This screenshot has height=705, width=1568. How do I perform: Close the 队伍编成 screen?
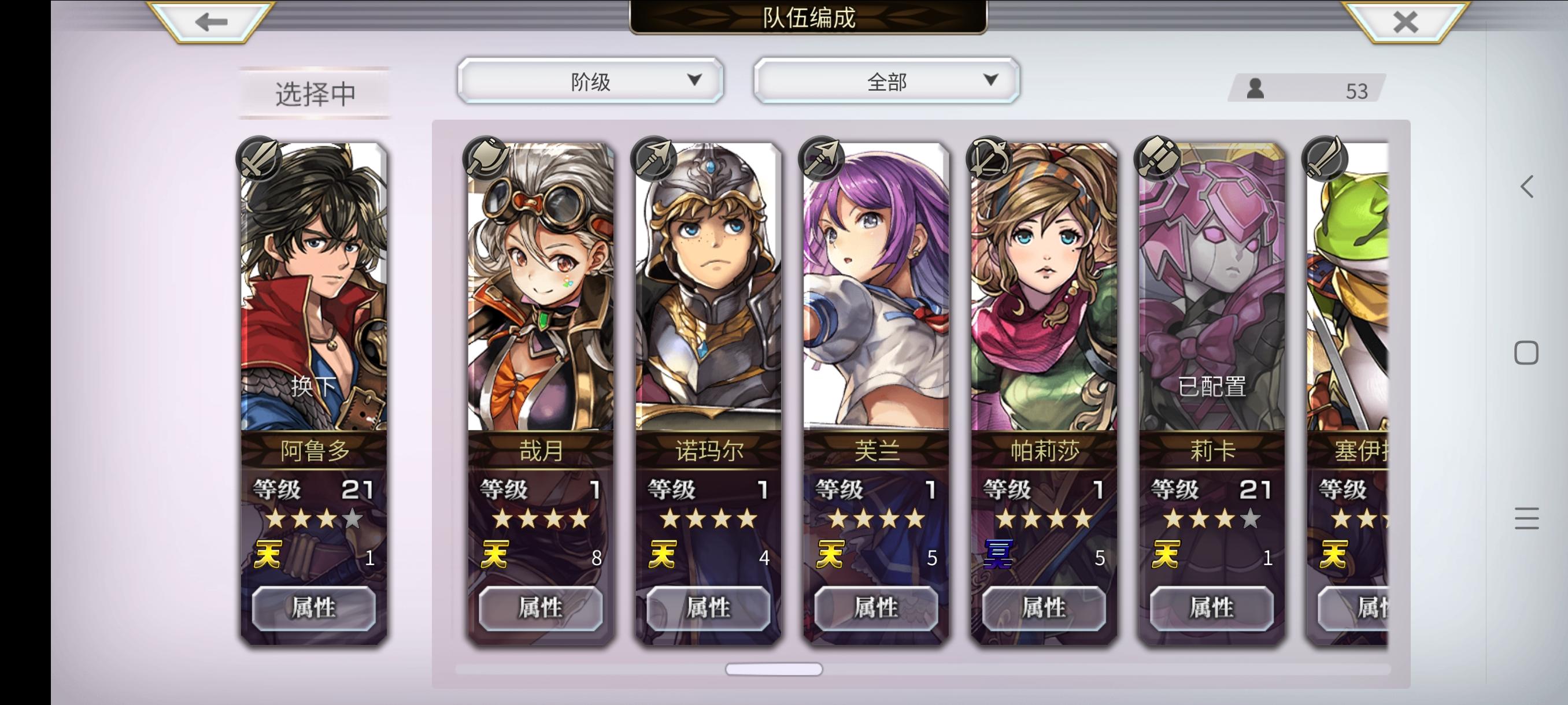point(1406,22)
